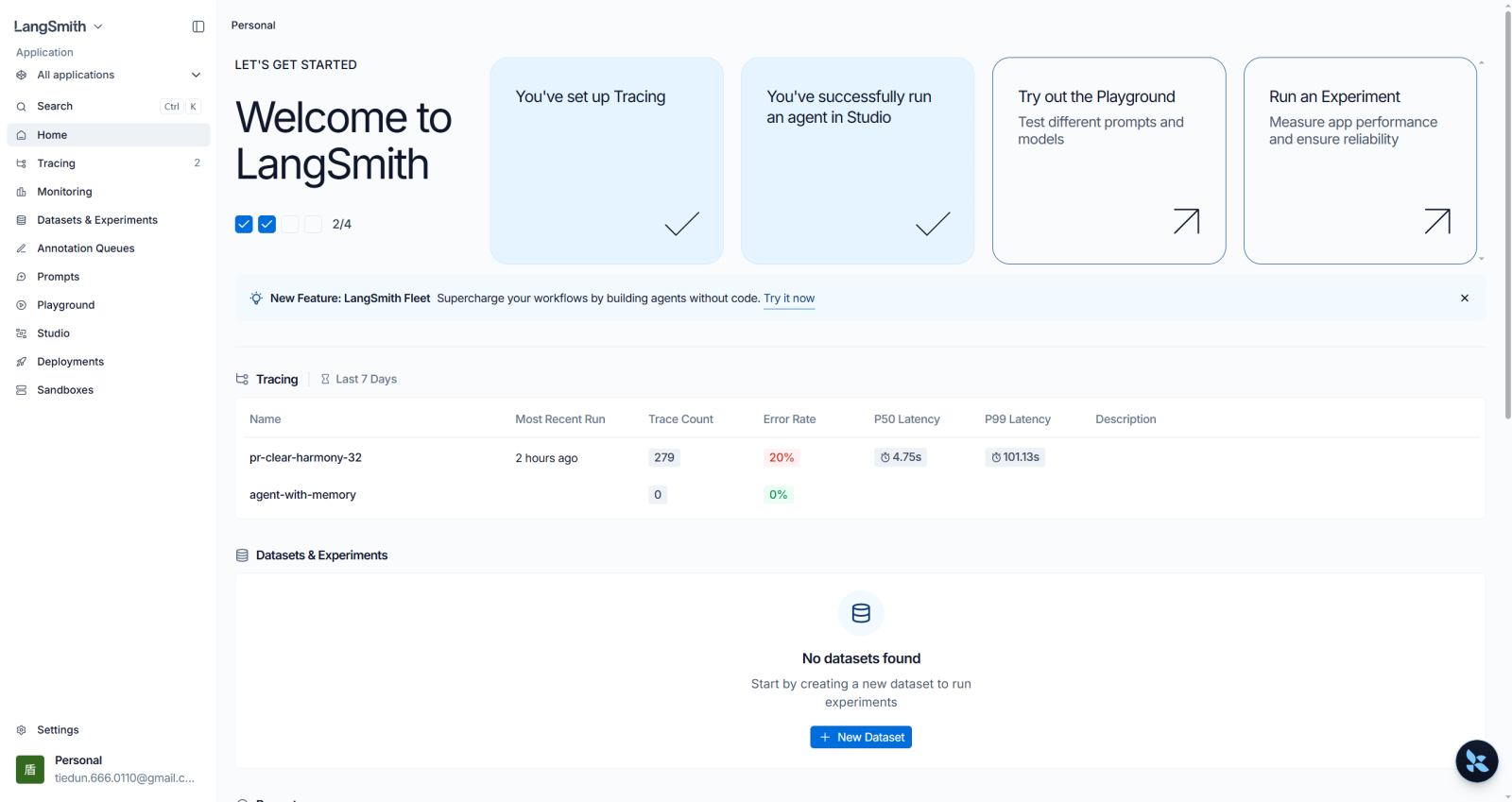Click the hourglass Last 7 Days icon
The image size is (1512, 802).
tap(325, 379)
